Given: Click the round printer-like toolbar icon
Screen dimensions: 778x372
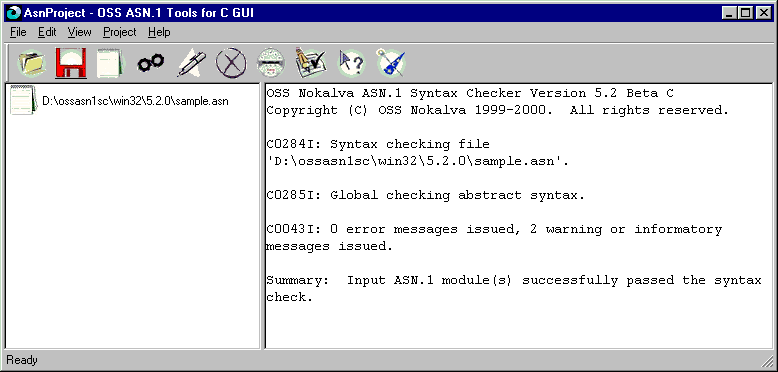Looking at the screenshot, I should pos(271,63).
